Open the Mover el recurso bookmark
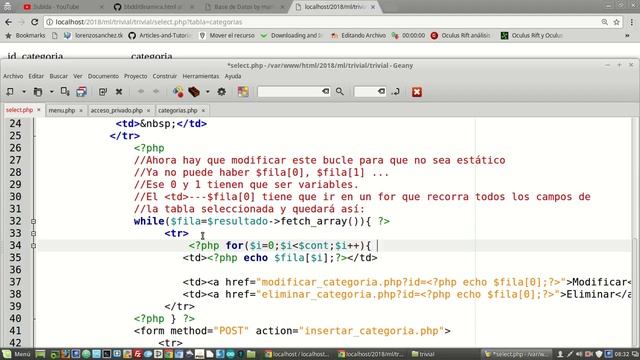The height and width of the screenshot is (360, 640). (x=227, y=36)
